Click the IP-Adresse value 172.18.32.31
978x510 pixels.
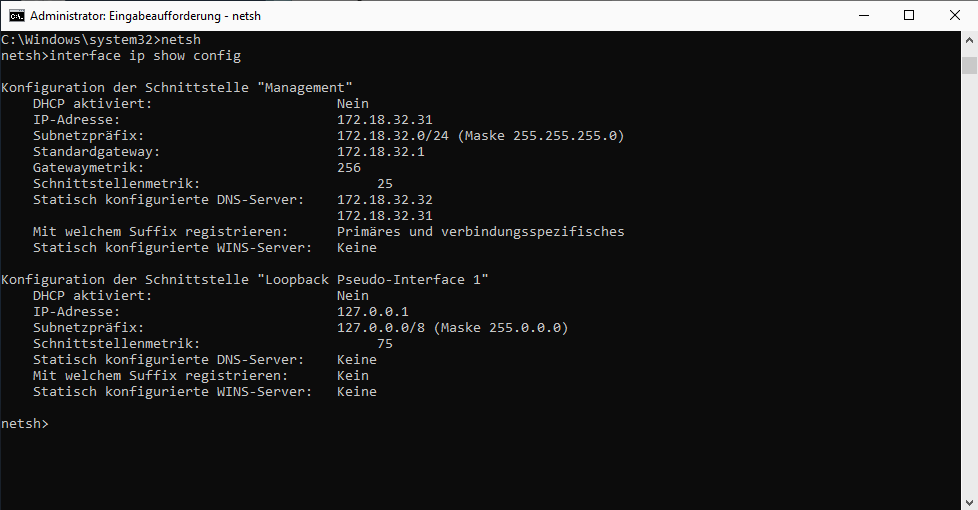click(385, 120)
